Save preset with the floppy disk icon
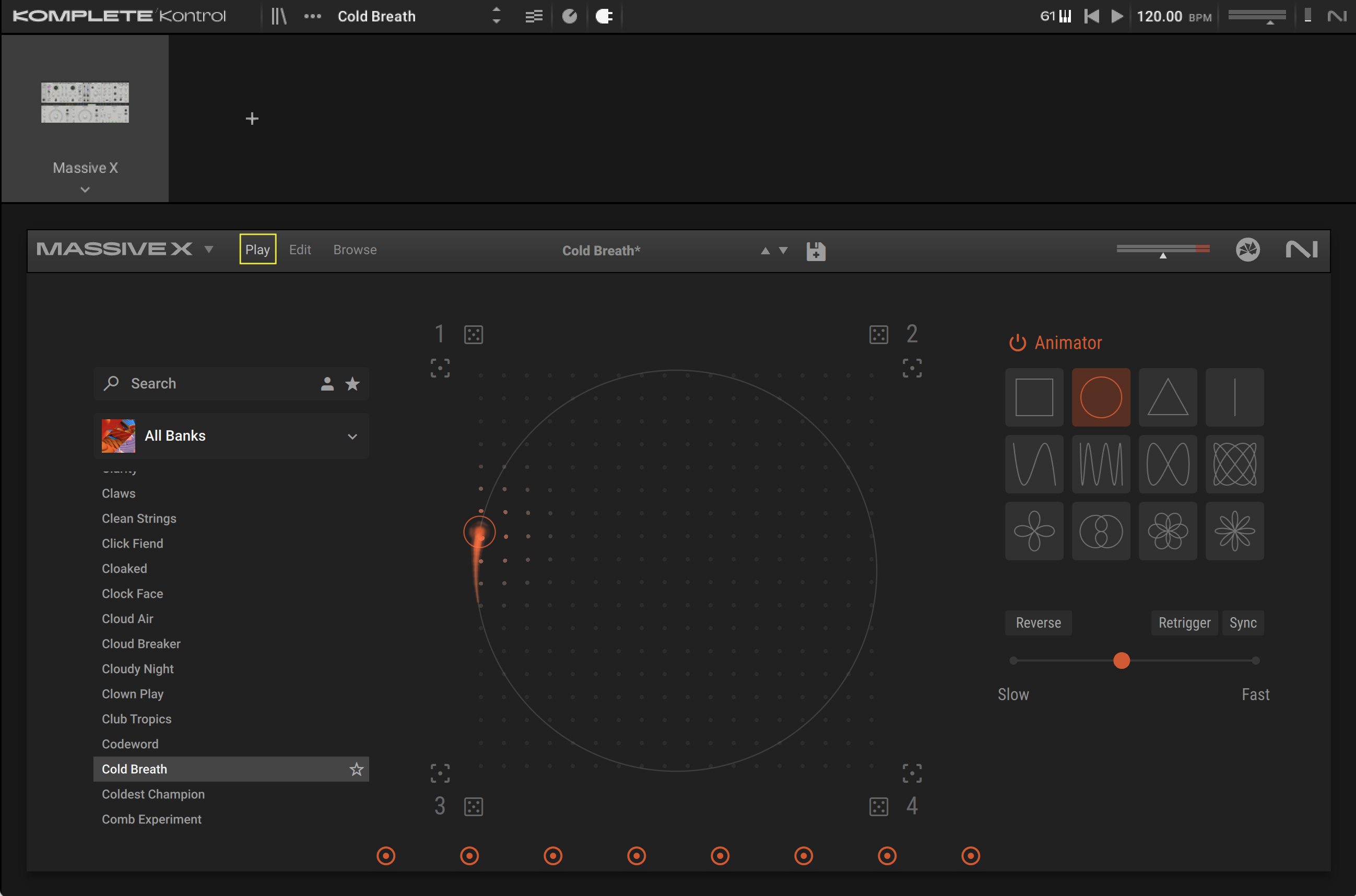1356x896 pixels. point(816,251)
